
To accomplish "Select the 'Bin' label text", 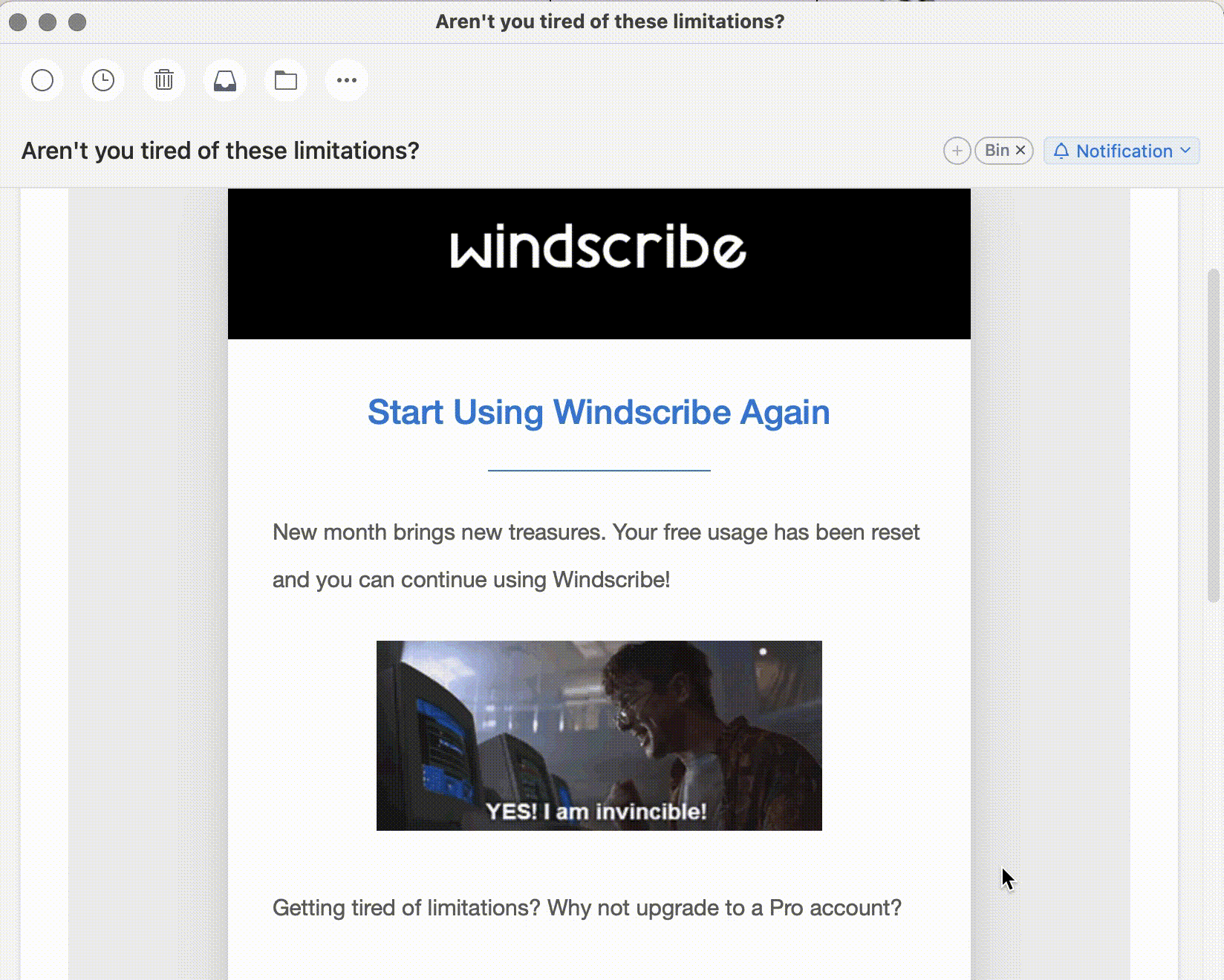I will [997, 151].
